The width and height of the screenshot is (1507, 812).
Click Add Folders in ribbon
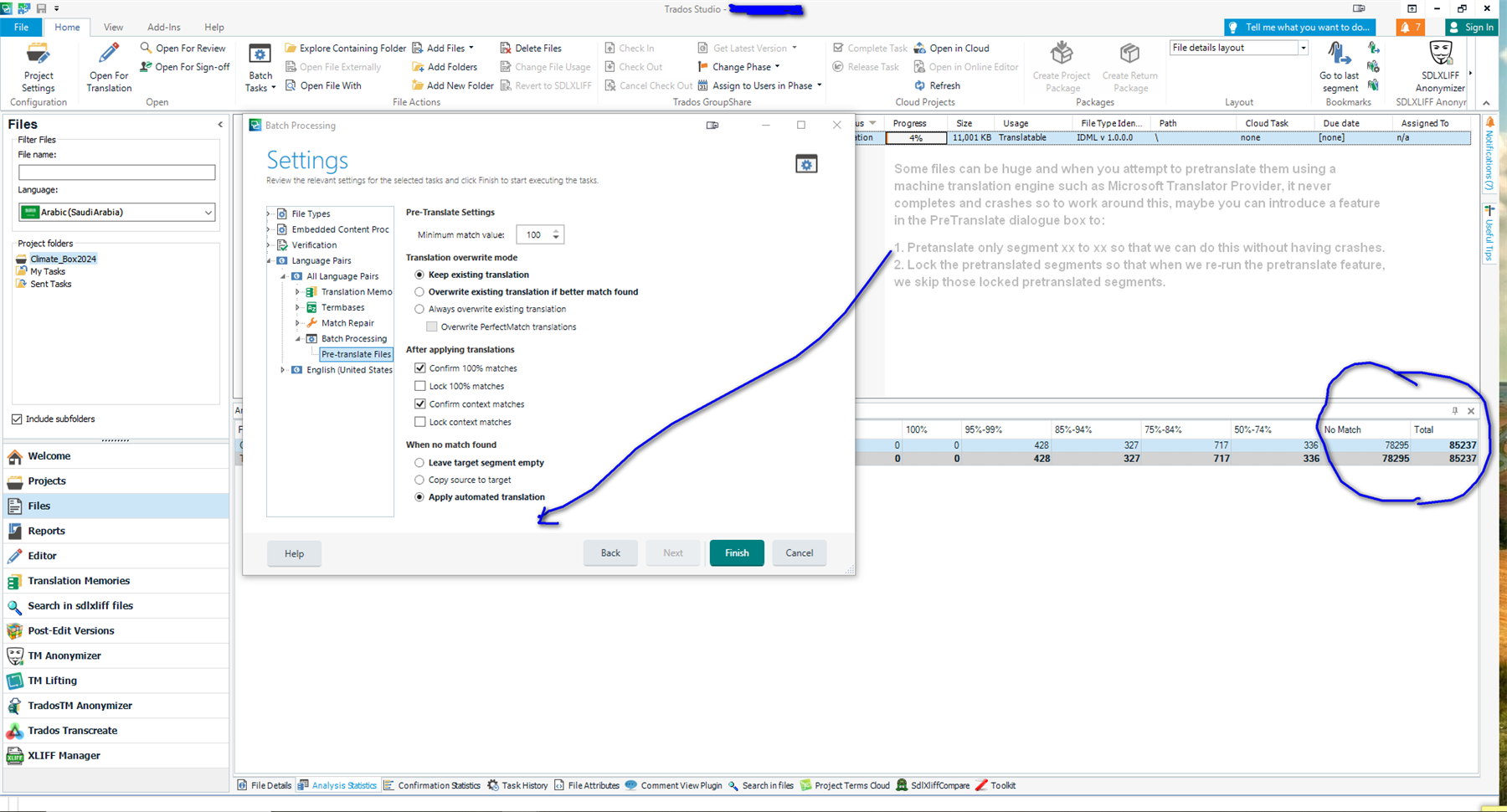tap(445, 67)
